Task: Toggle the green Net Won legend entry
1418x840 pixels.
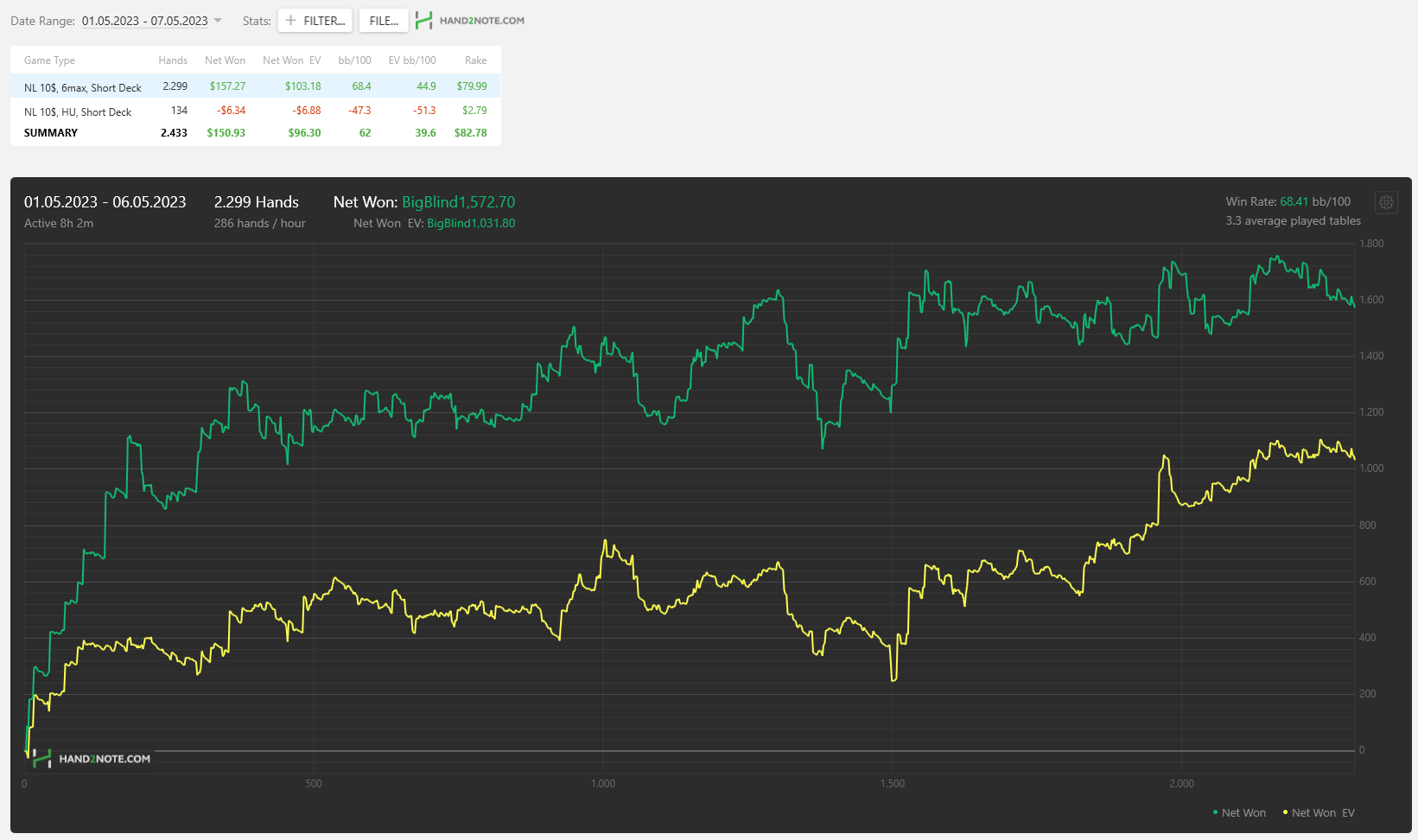Action: coord(1239,812)
